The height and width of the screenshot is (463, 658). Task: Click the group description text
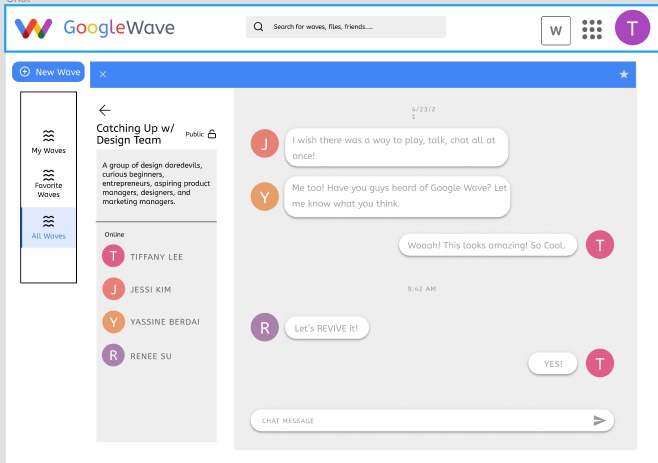156,183
